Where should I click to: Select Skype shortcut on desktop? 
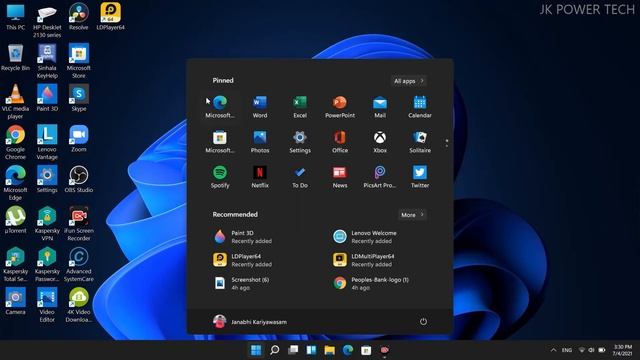point(78,98)
